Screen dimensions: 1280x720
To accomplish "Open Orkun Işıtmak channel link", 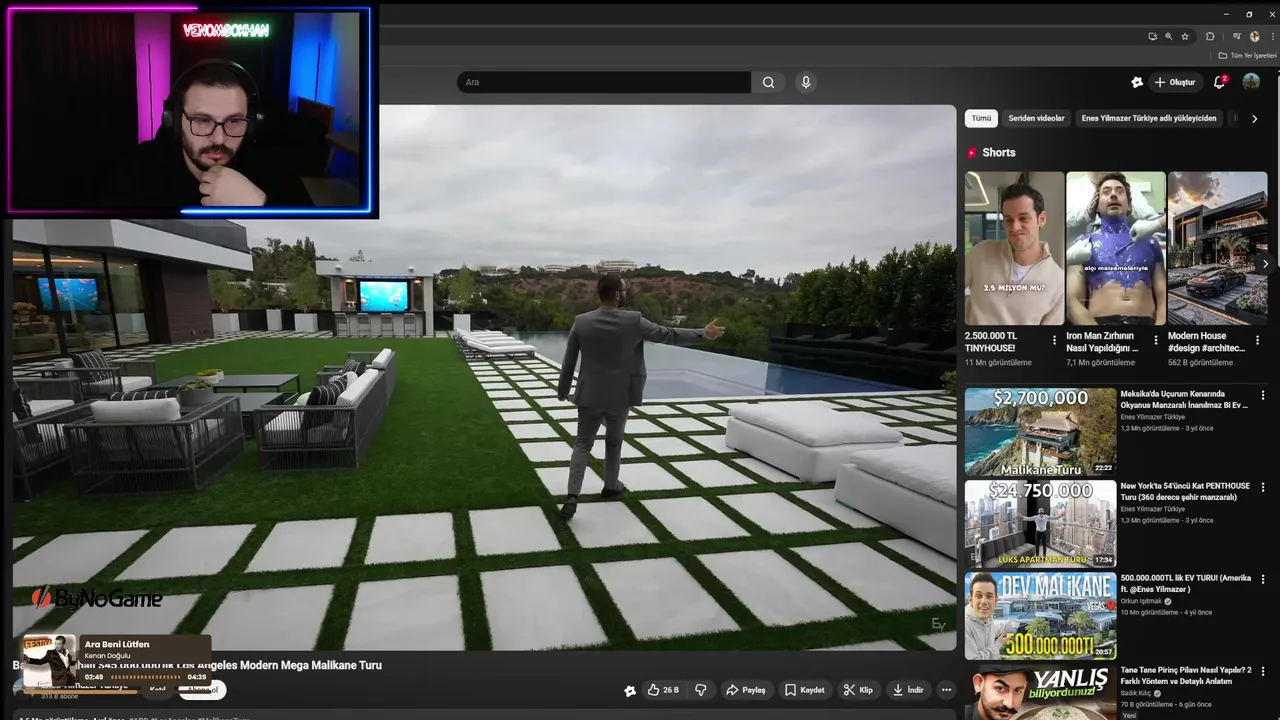I will click(x=1141, y=601).
